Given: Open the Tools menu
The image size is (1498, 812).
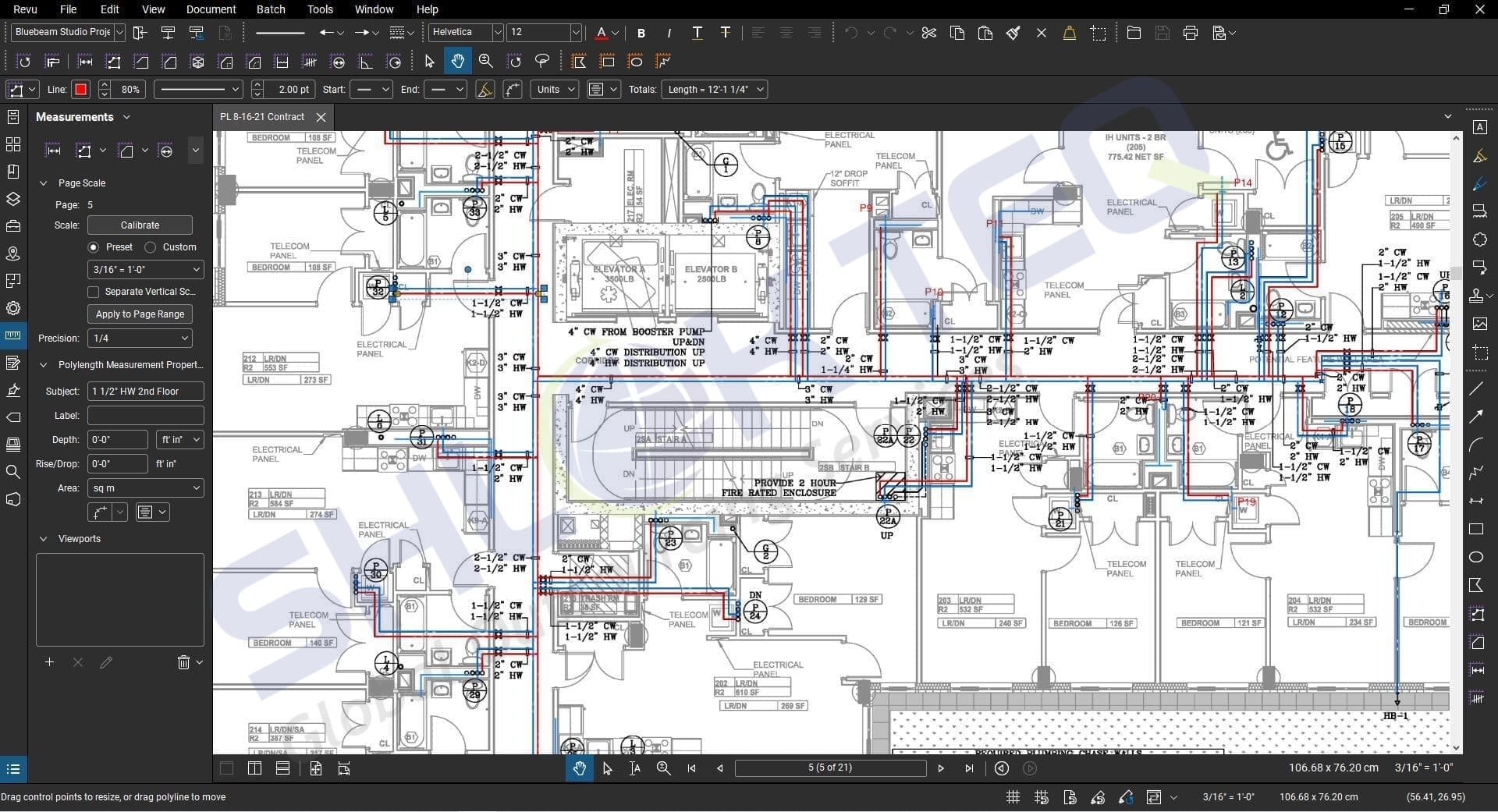Looking at the screenshot, I should click(320, 9).
